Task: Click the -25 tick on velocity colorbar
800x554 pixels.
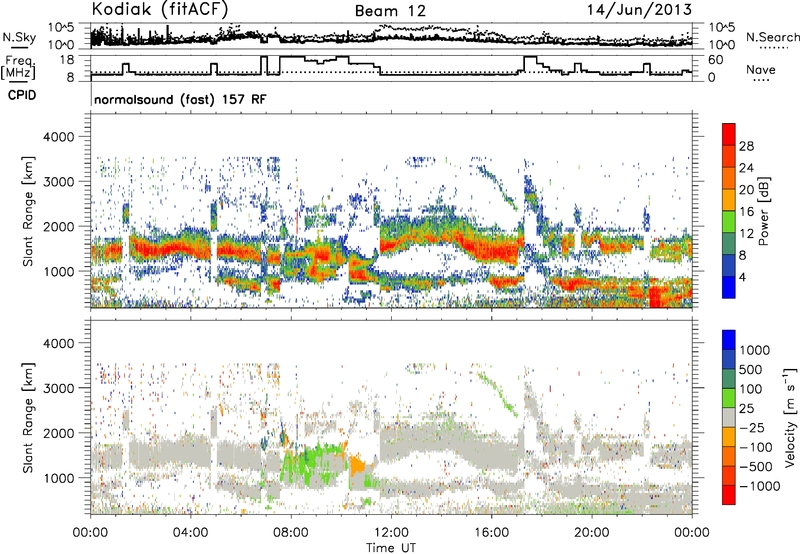Action: (752, 427)
